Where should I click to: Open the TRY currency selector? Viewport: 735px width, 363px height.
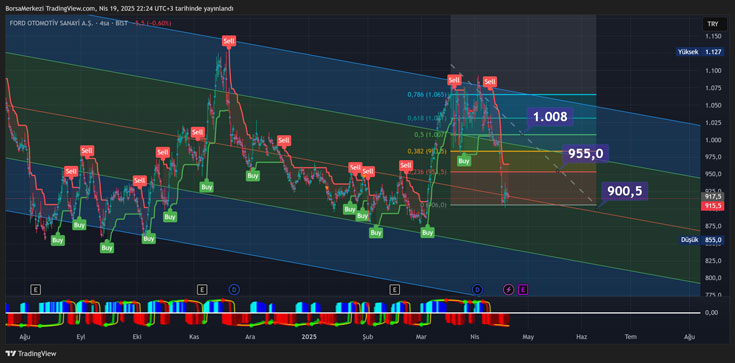[712, 24]
